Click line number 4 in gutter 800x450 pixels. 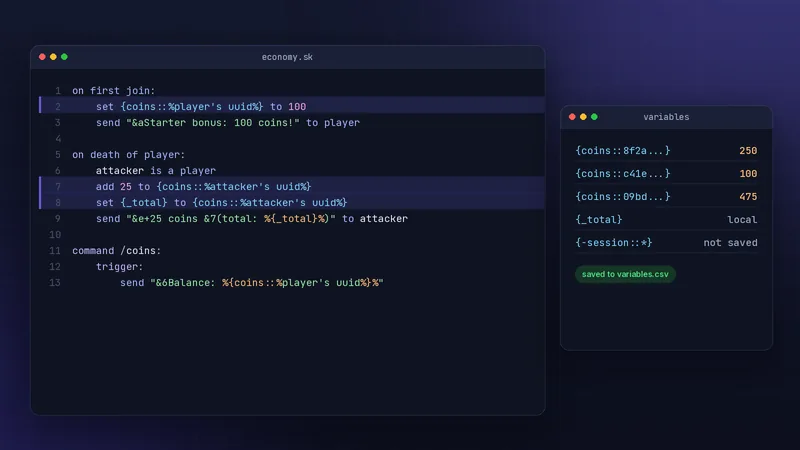(x=58, y=139)
